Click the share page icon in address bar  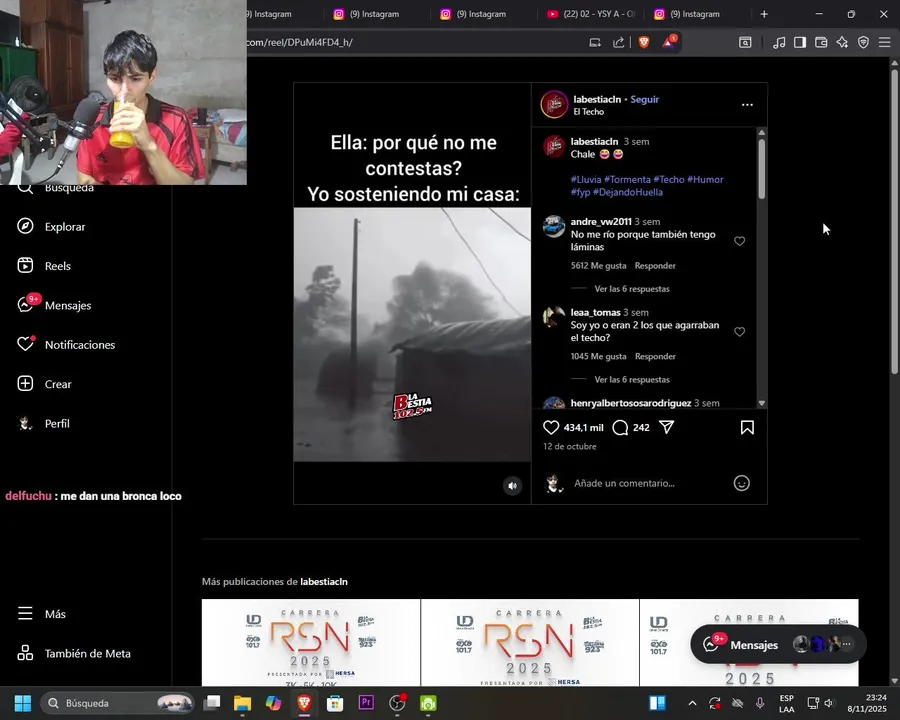(x=618, y=42)
